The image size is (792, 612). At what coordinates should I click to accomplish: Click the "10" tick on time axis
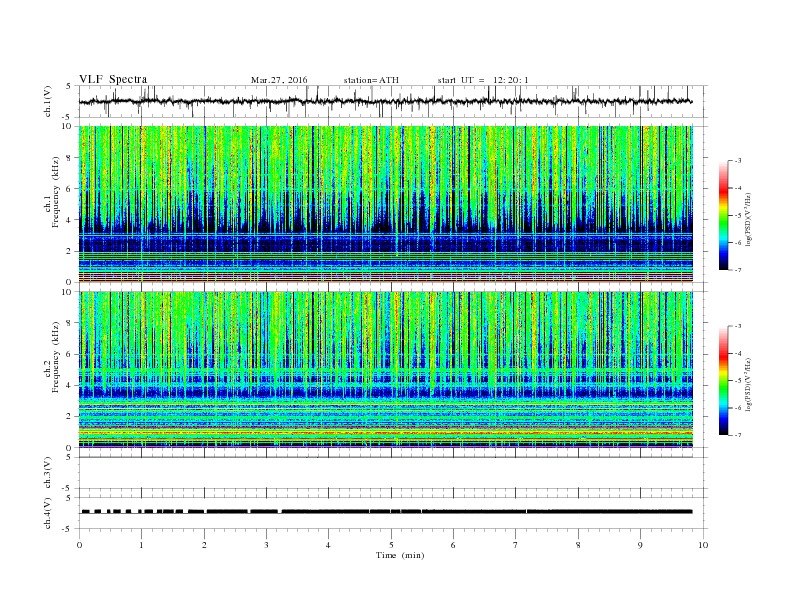tap(703, 545)
